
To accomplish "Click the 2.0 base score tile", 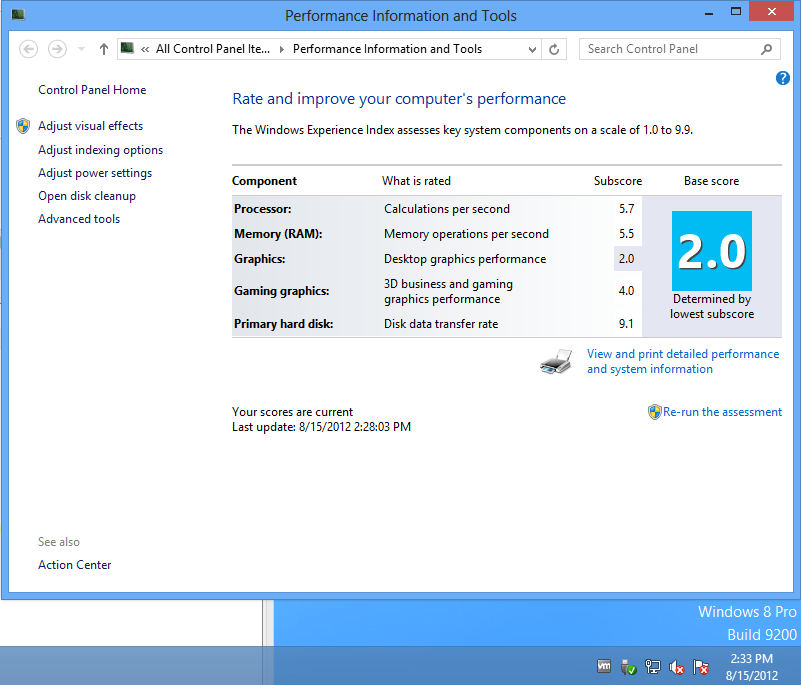I will pos(712,251).
